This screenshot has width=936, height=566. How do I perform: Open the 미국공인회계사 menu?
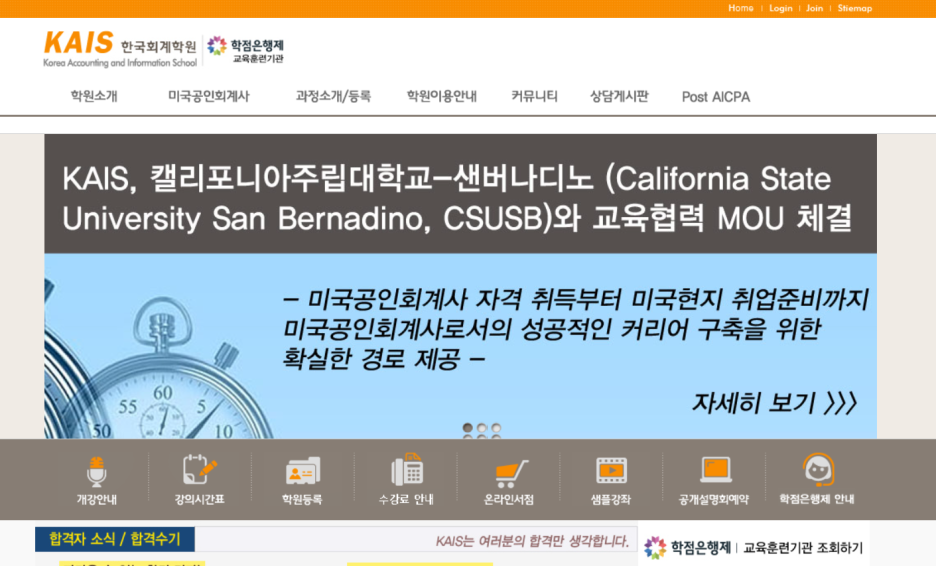click(208, 96)
